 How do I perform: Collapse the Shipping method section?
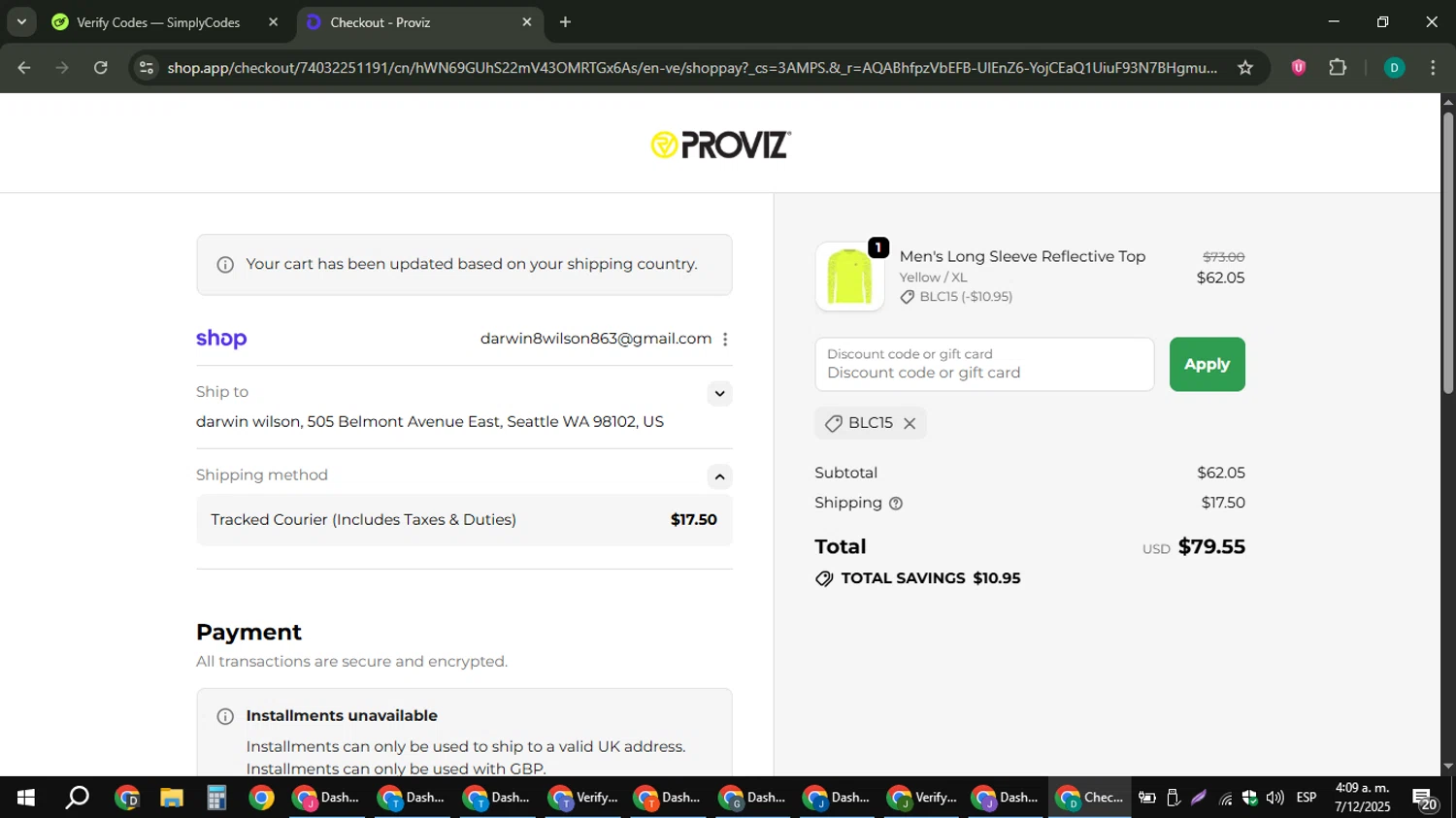pyautogui.click(x=719, y=476)
